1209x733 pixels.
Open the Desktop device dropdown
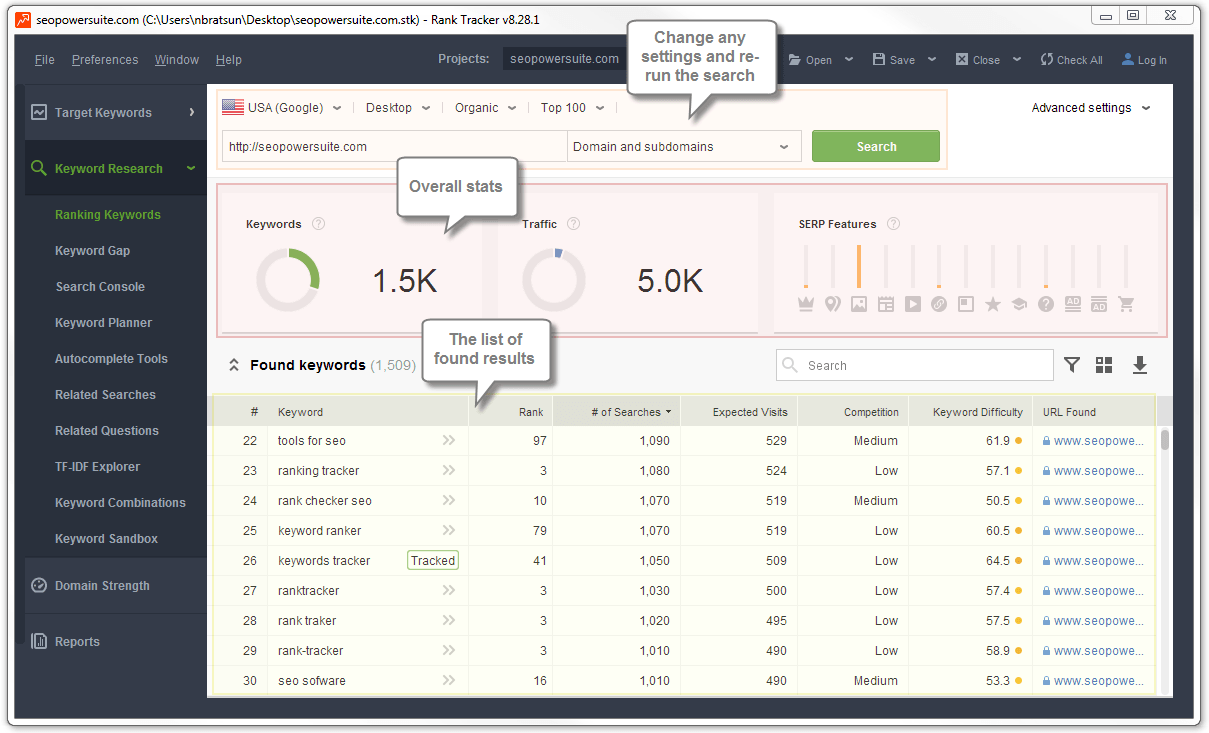(398, 108)
